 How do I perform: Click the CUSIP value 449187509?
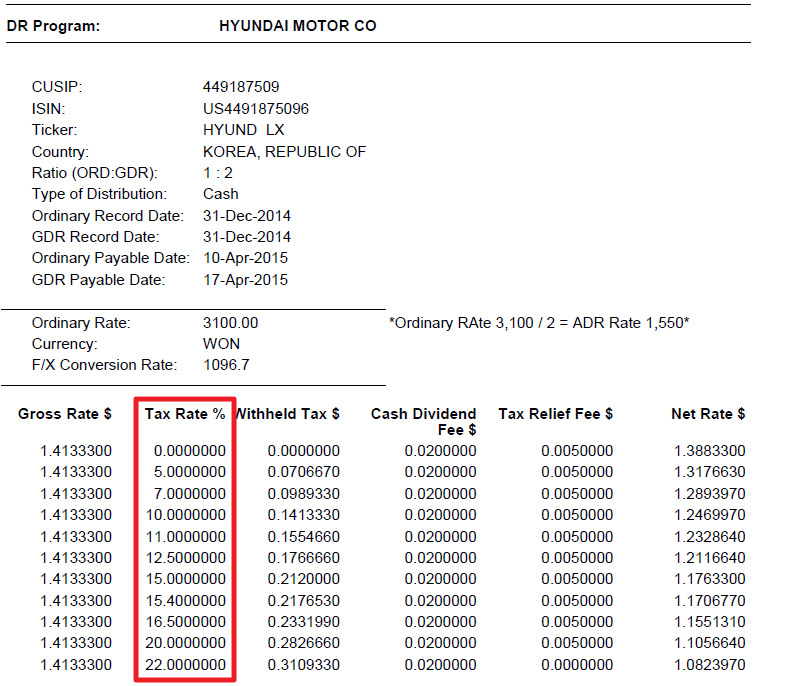tap(241, 87)
